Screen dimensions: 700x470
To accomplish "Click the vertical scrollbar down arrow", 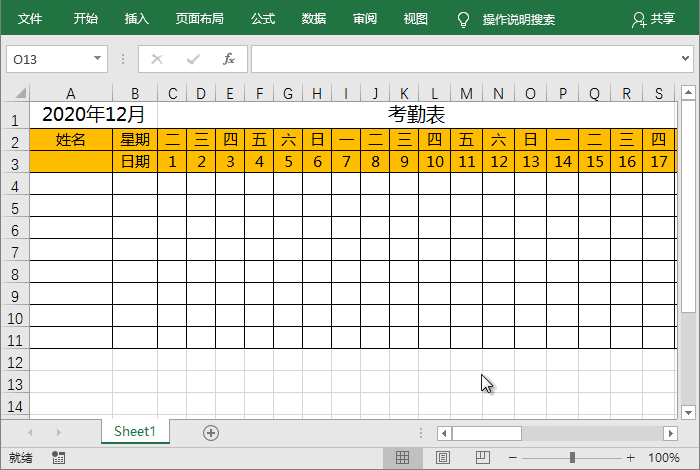I will click(688, 412).
